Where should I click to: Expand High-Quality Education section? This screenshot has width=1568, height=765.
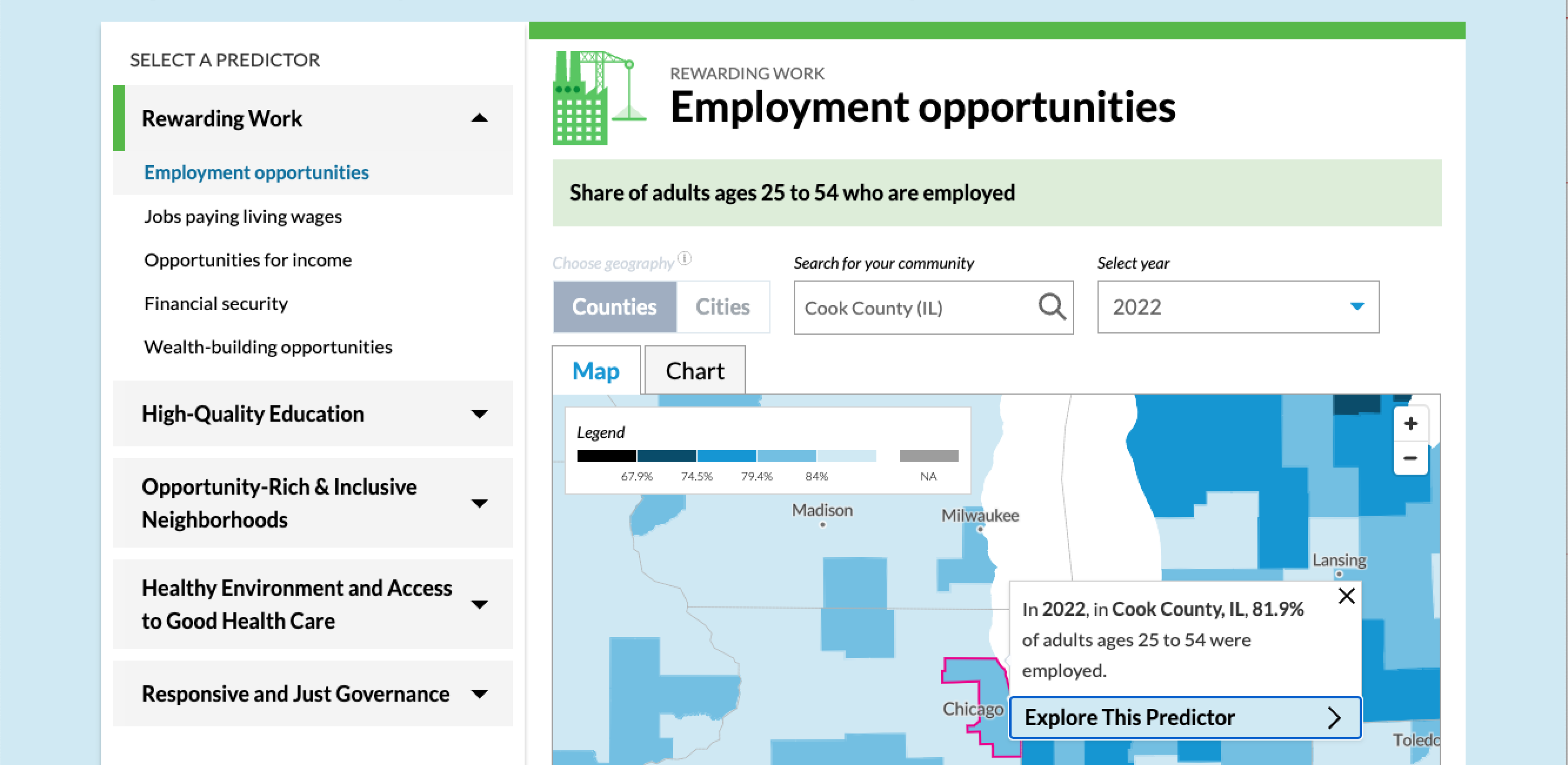(312, 414)
